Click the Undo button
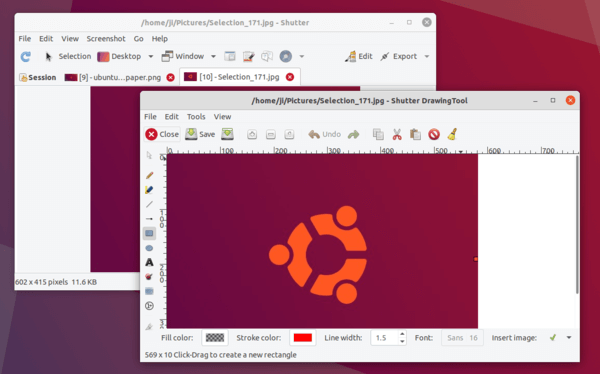 point(324,134)
